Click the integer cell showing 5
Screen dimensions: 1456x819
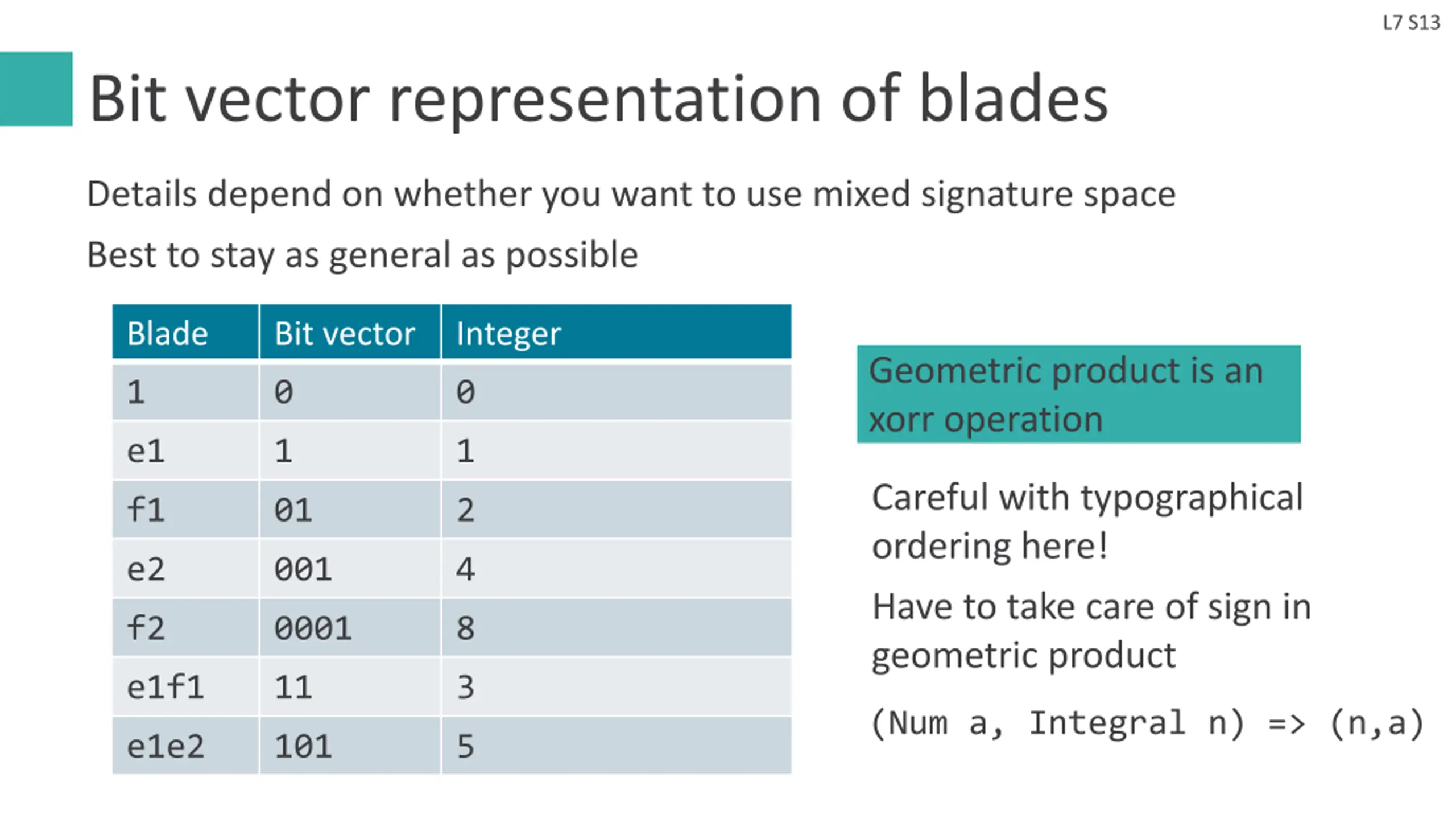pos(617,746)
